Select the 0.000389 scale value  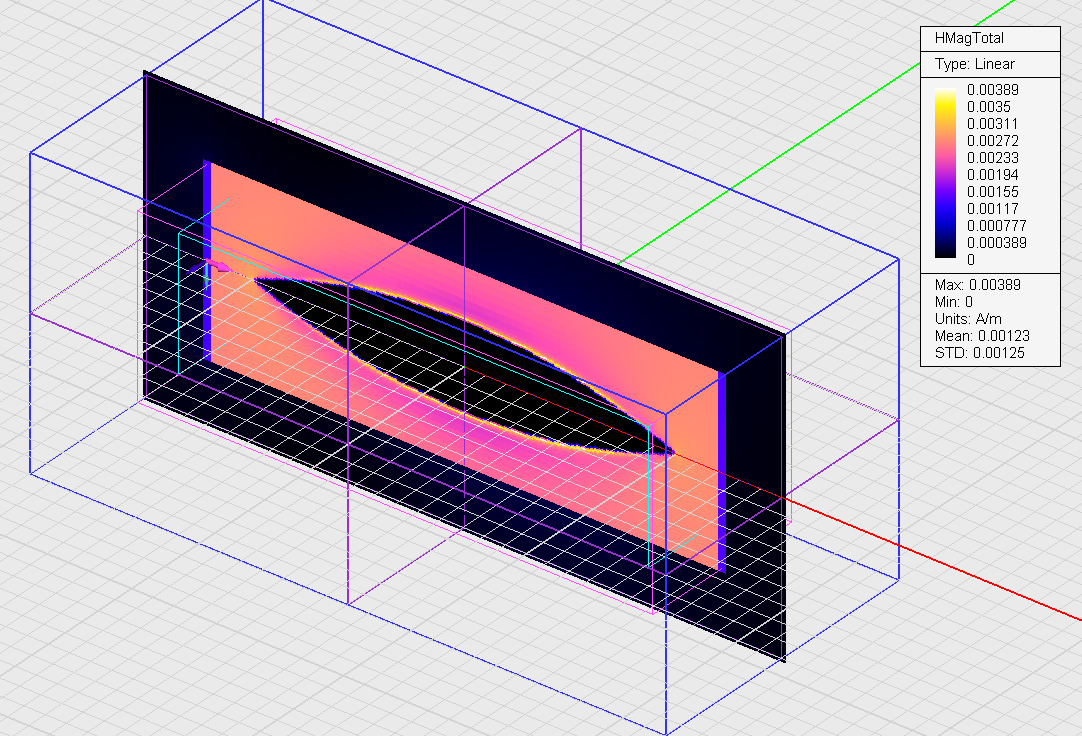pos(996,243)
